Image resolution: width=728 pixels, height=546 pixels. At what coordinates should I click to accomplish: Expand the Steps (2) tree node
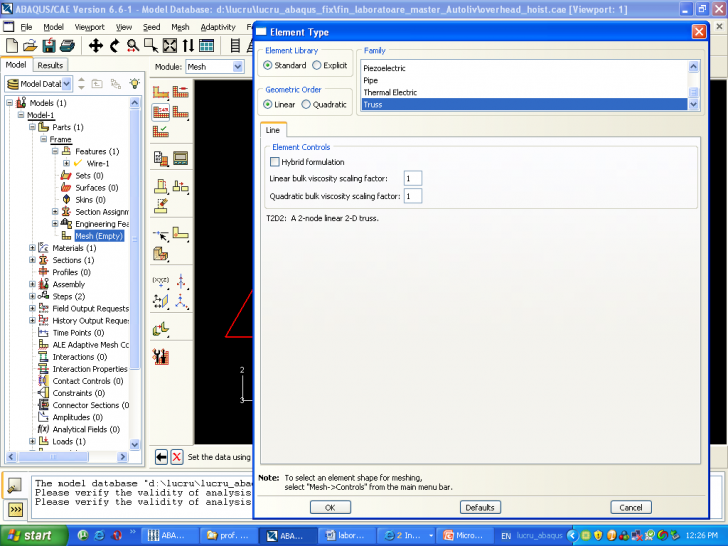(32, 296)
